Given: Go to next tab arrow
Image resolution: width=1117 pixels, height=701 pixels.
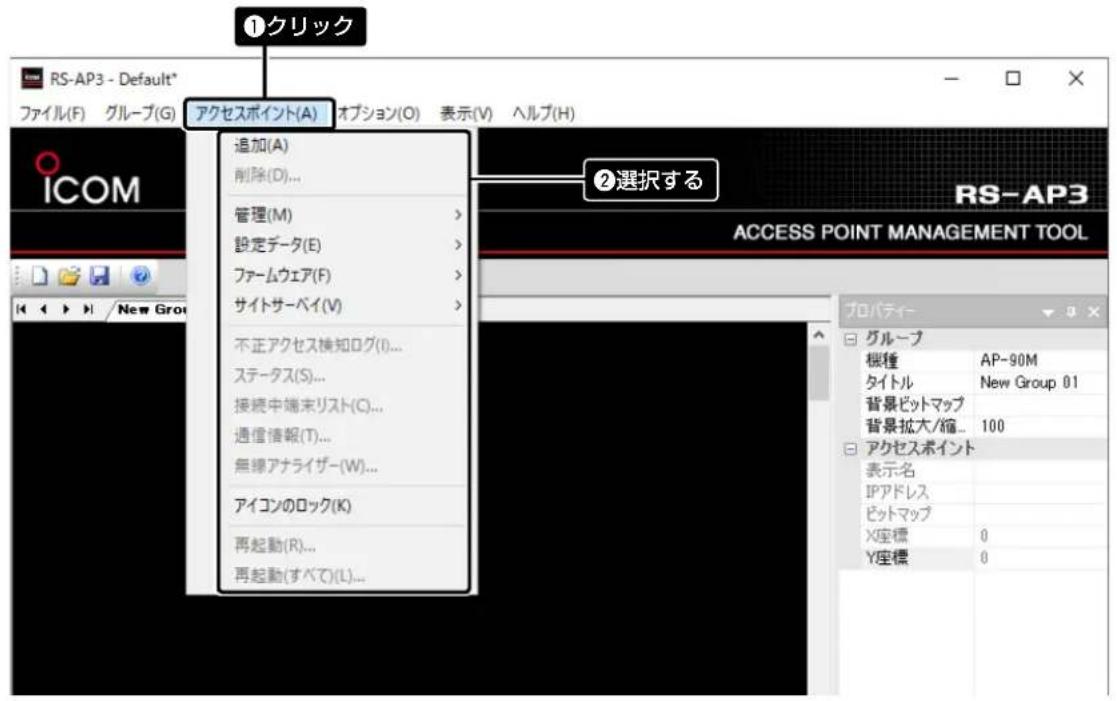Looking at the screenshot, I should point(66,309).
